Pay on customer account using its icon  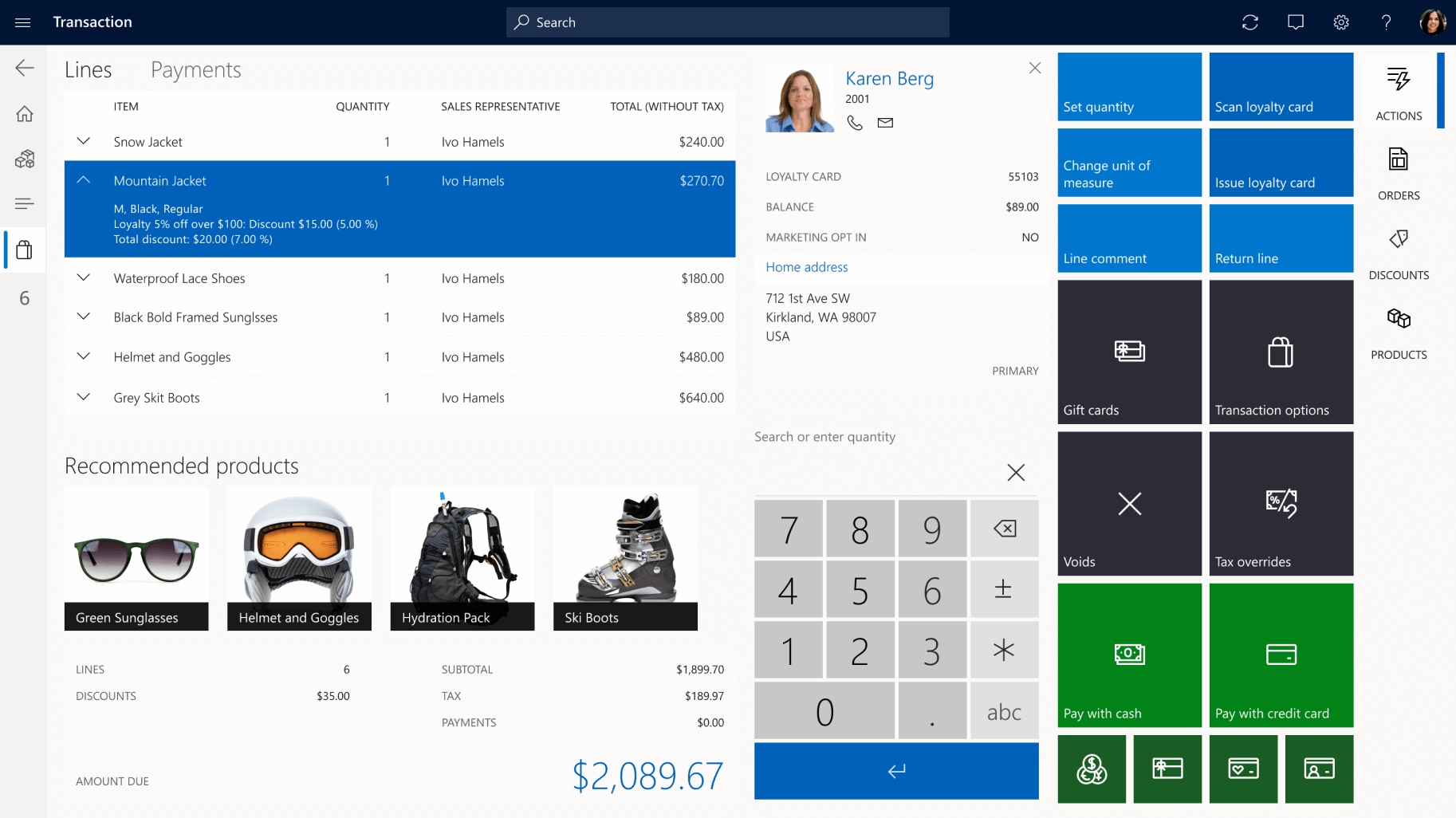tap(1319, 769)
